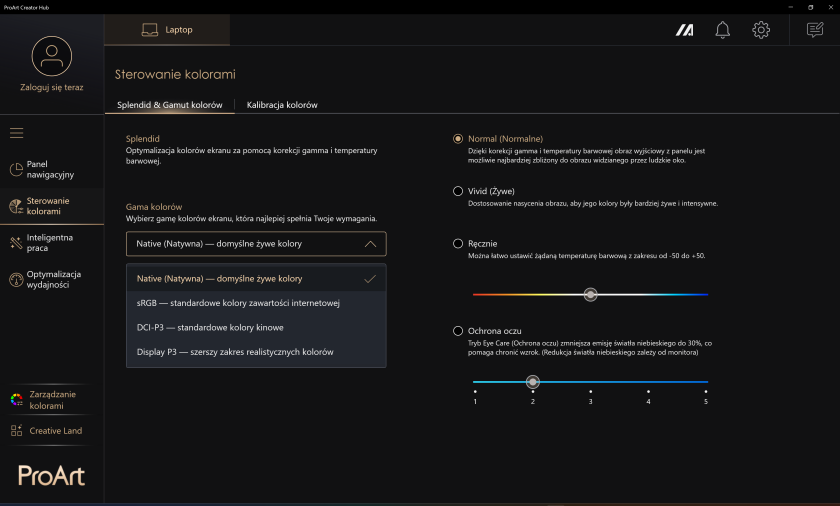Select the Ręcznie radio button
This screenshot has height=506, width=840.
click(x=458, y=244)
